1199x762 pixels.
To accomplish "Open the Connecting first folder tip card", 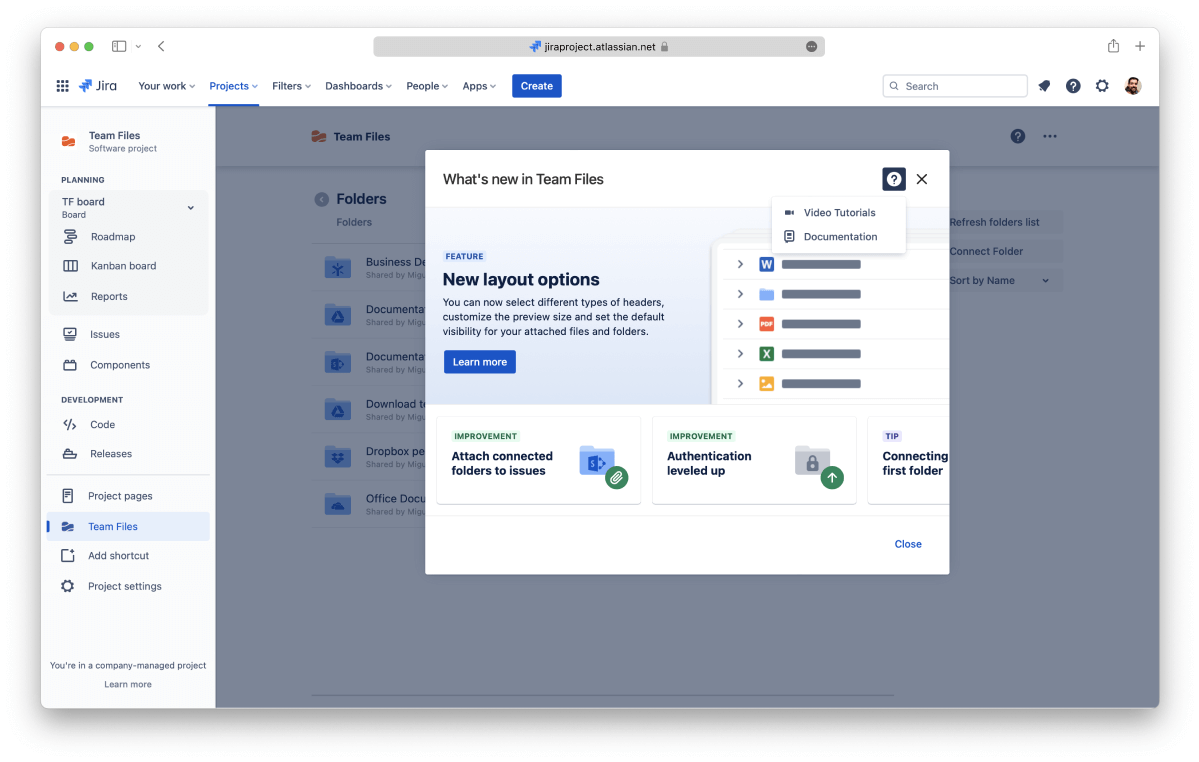I will click(908, 461).
